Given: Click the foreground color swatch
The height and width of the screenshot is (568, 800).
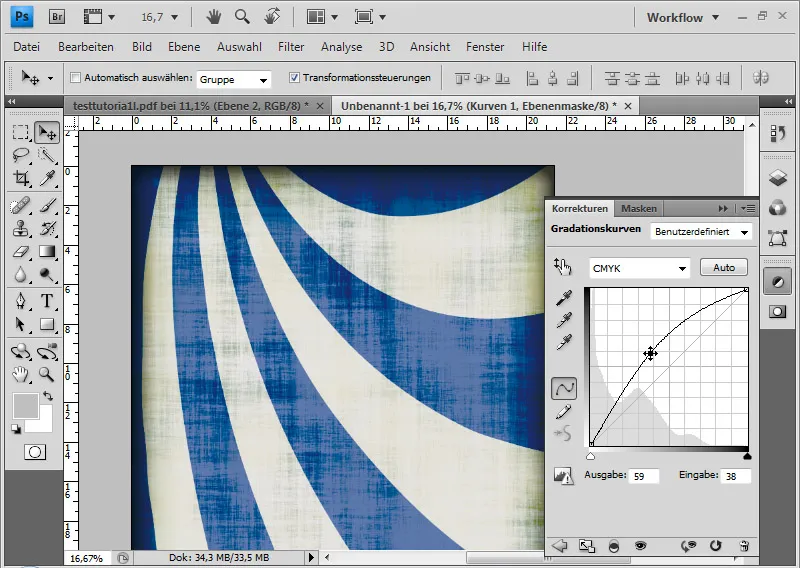Looking at the screenshot, I should (x=26, y=406).
